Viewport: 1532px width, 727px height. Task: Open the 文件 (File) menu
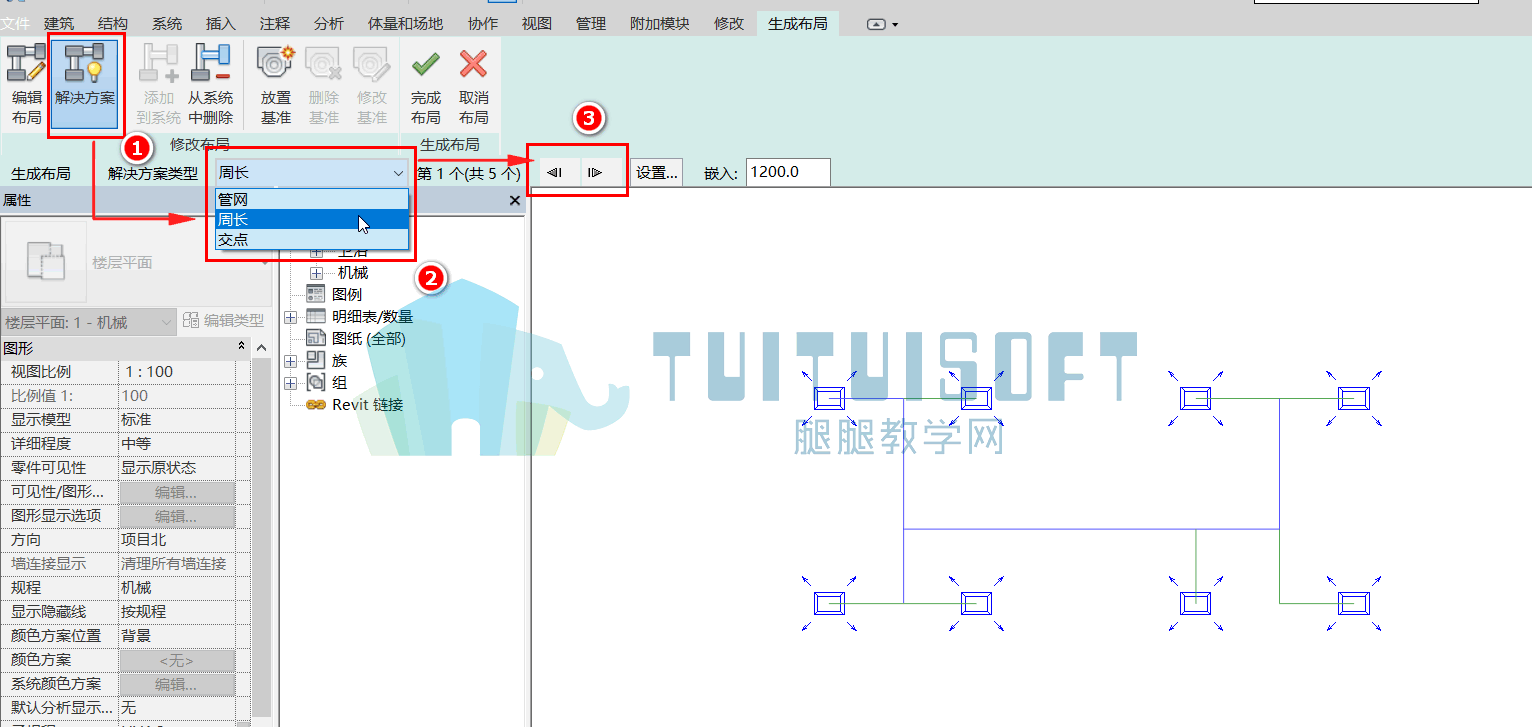coord(15,23)
